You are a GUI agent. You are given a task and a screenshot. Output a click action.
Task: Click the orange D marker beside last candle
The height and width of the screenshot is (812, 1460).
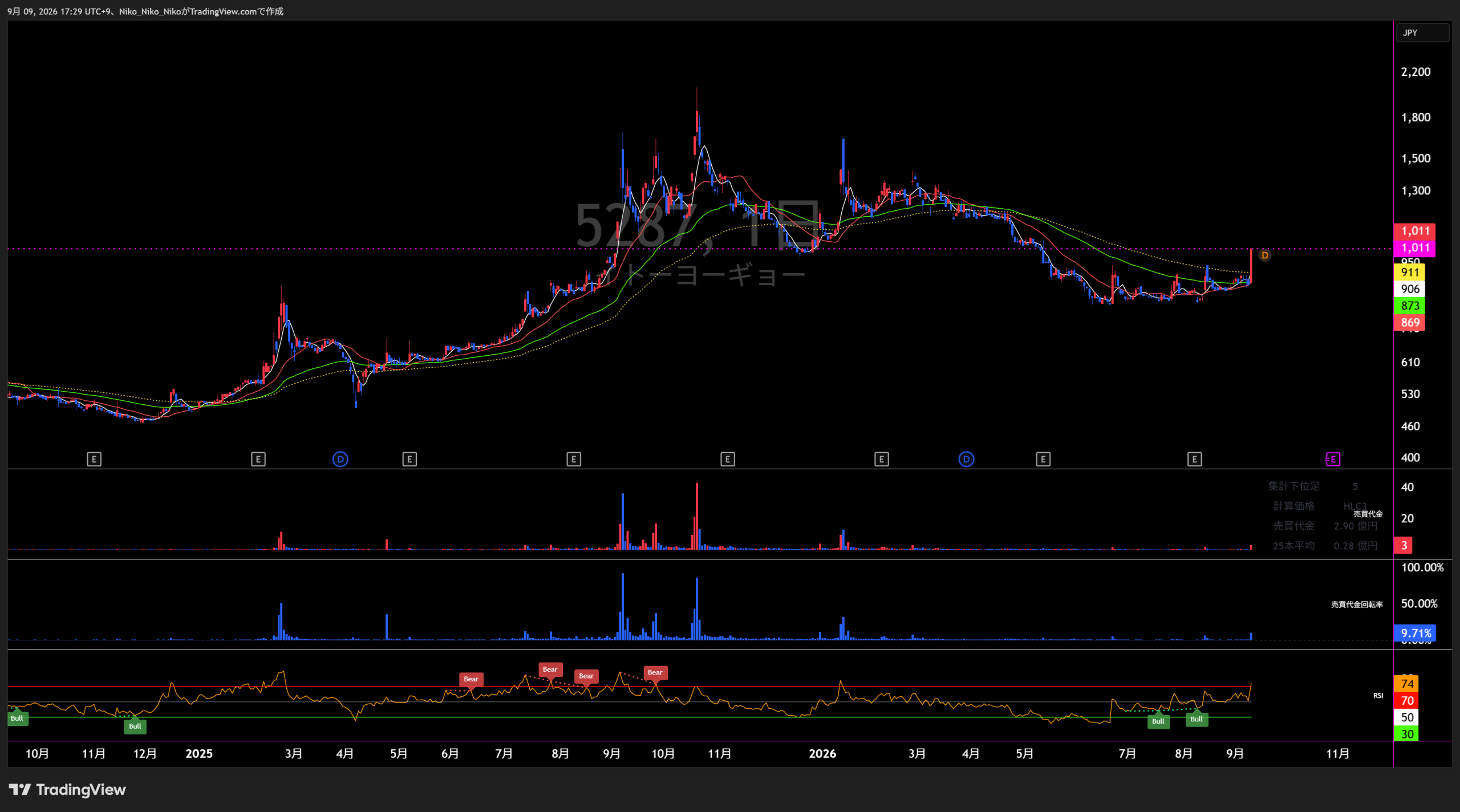coord(1265,255)
